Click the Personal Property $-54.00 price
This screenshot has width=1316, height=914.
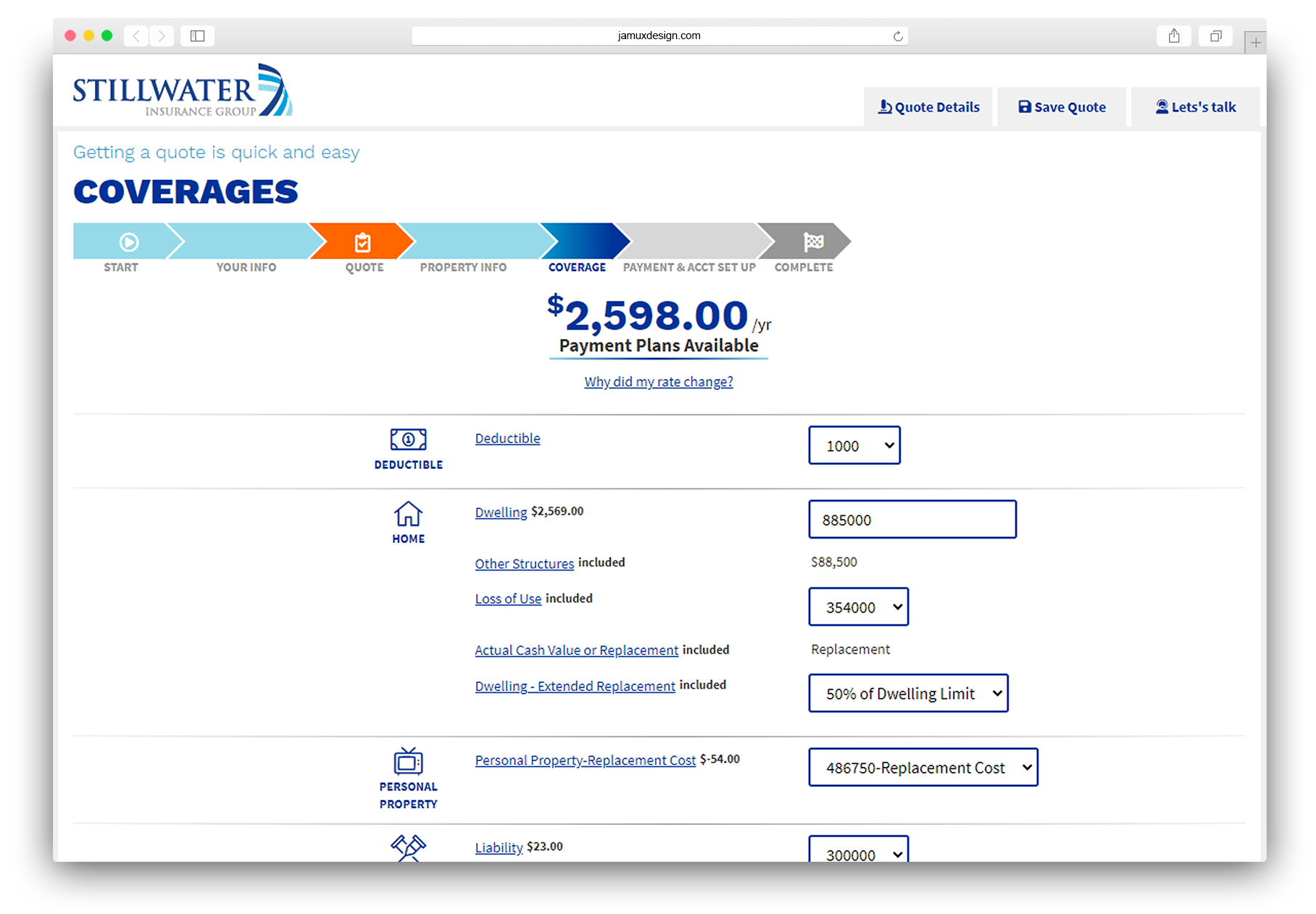720,759
